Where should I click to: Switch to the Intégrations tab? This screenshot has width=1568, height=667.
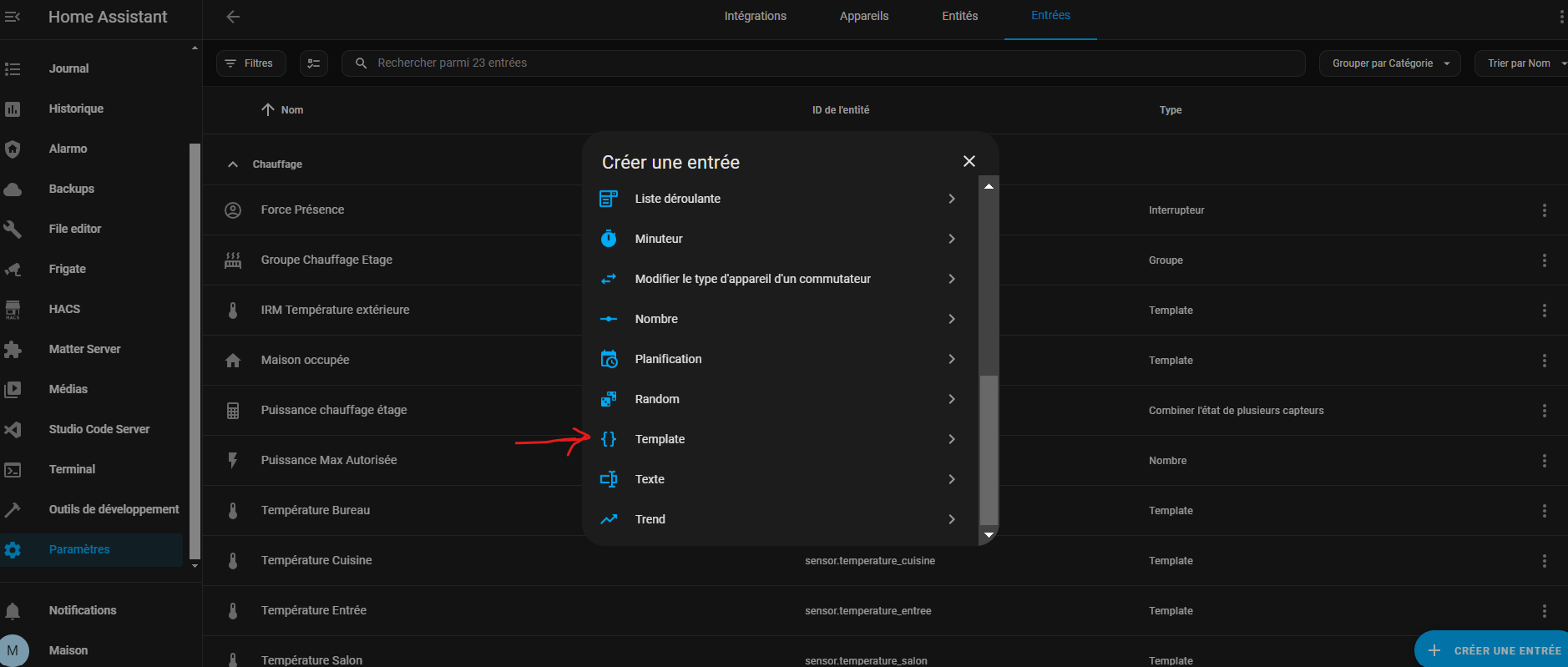tap(755, 17)
